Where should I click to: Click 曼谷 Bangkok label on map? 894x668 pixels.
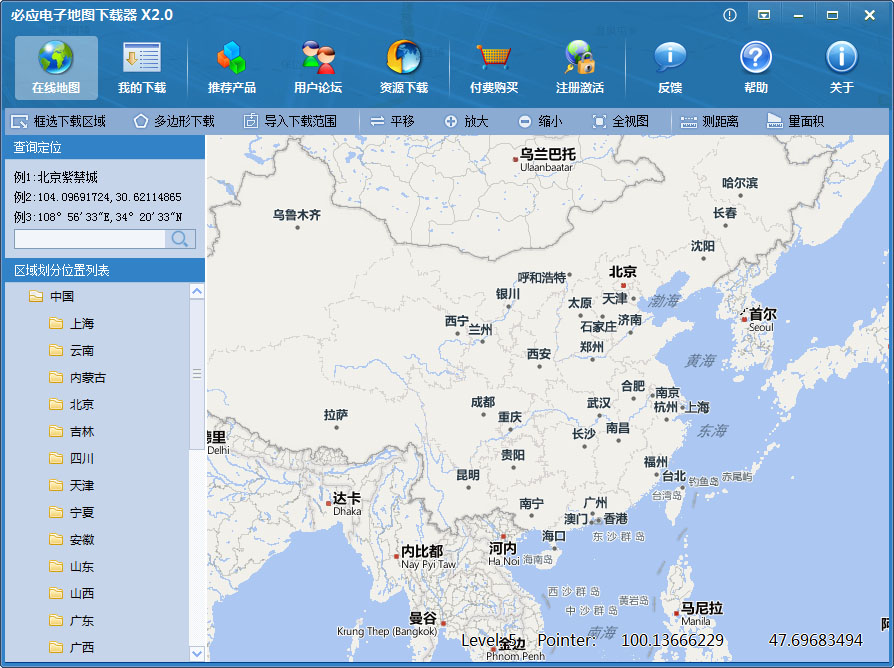tap(423, 618)
